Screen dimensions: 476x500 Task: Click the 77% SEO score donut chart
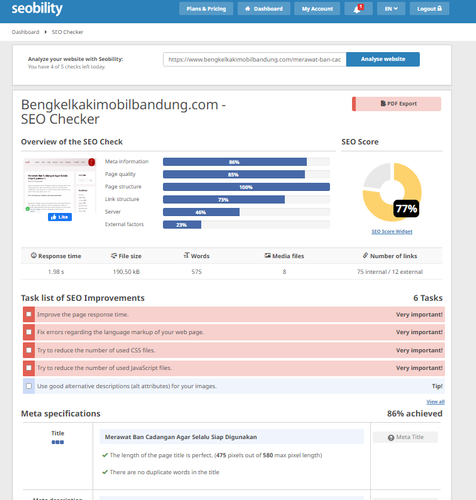(392, 192)
